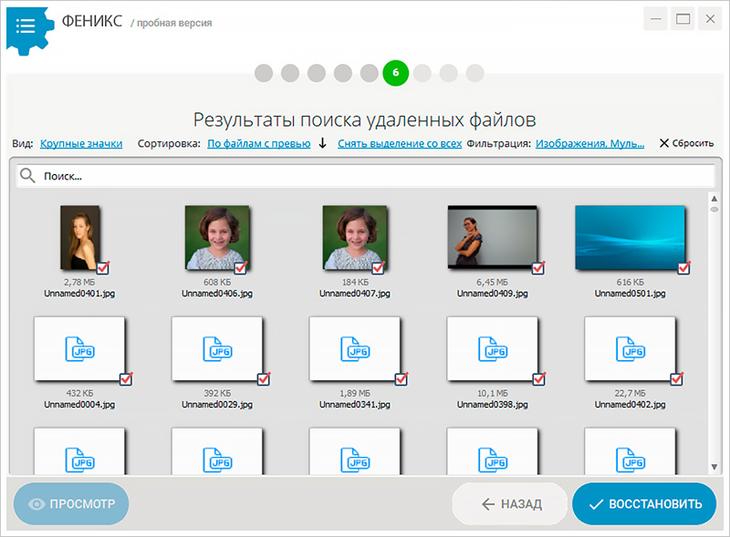Open the Phoenix gear menu icon
The image size is (730, 537).
[29, 29]
